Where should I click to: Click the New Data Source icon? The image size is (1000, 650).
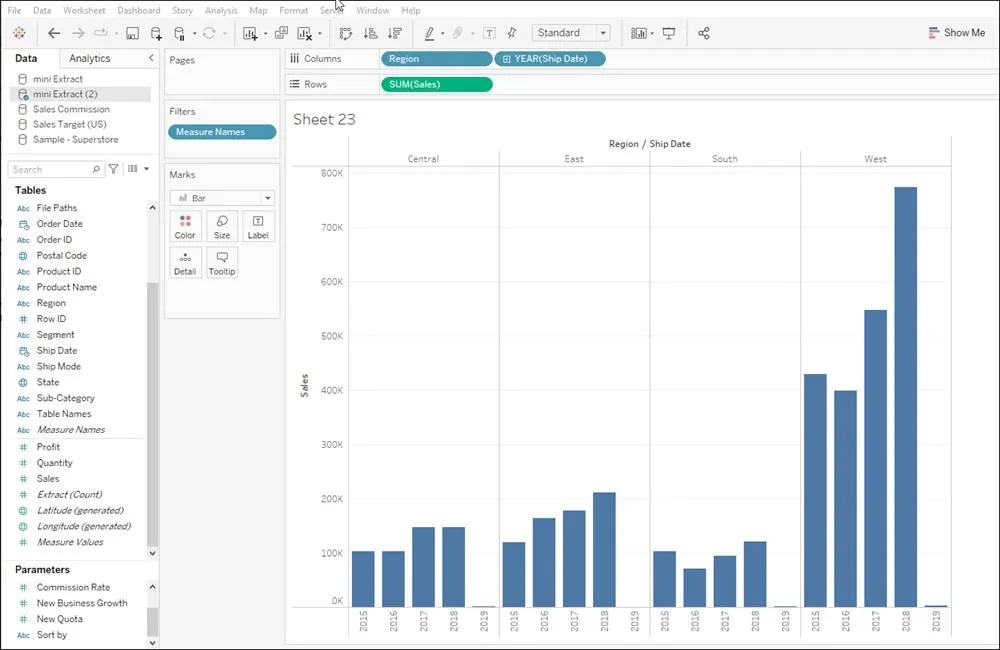coord(156,33)
